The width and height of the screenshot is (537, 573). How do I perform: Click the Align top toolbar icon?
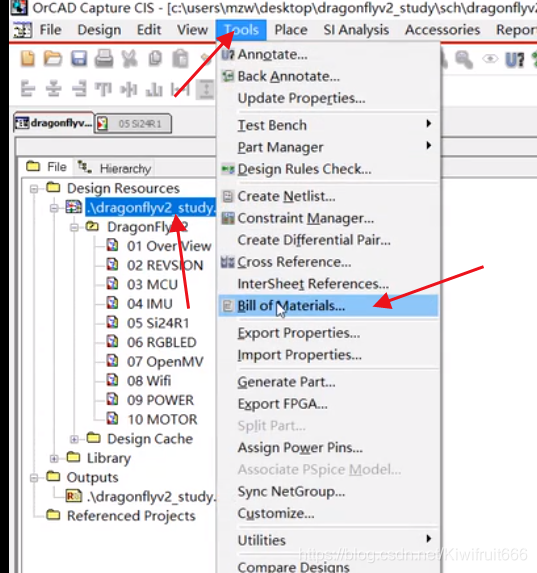103,89
